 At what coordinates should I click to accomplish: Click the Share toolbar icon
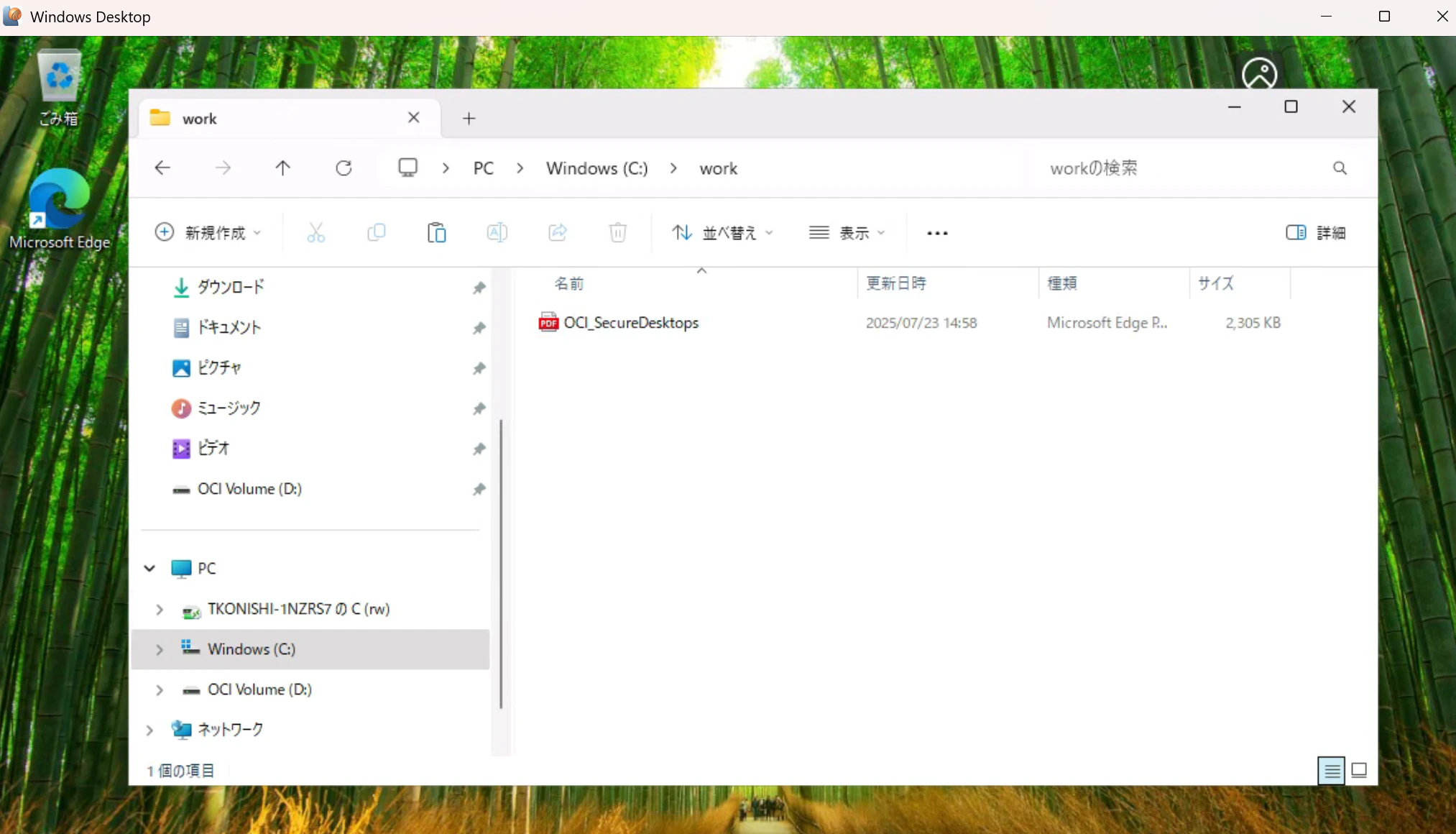(x=558, y=233)
